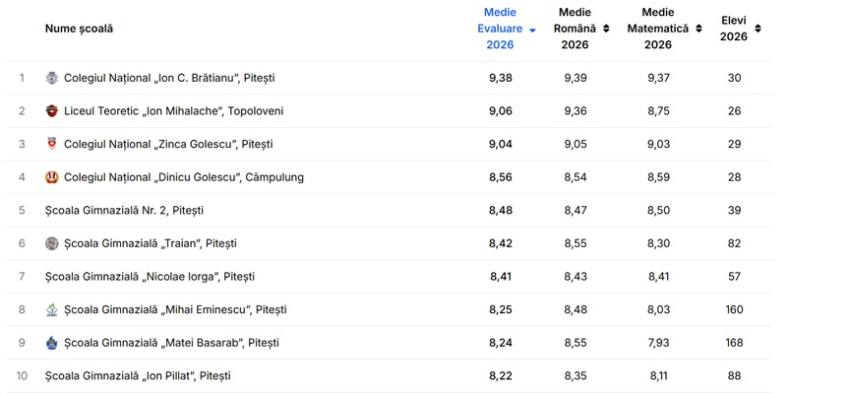Click the Mihai Eminescu school logo icon
Image resolution: width=850 pixels, height=394 pixels.
coord(51,309)
